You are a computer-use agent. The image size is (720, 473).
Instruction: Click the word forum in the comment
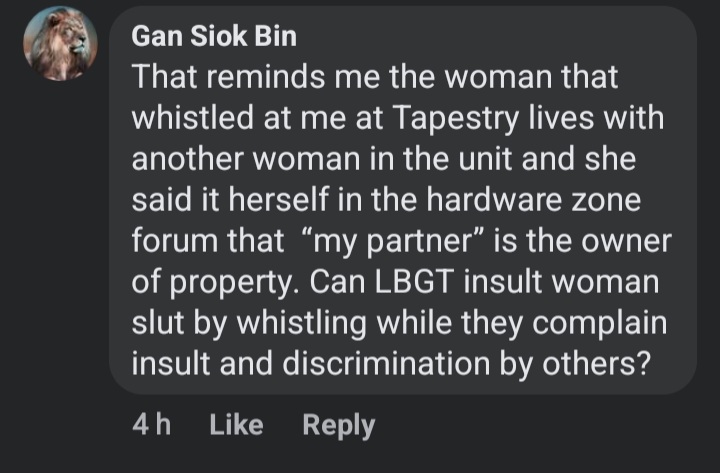coord(175,241)
